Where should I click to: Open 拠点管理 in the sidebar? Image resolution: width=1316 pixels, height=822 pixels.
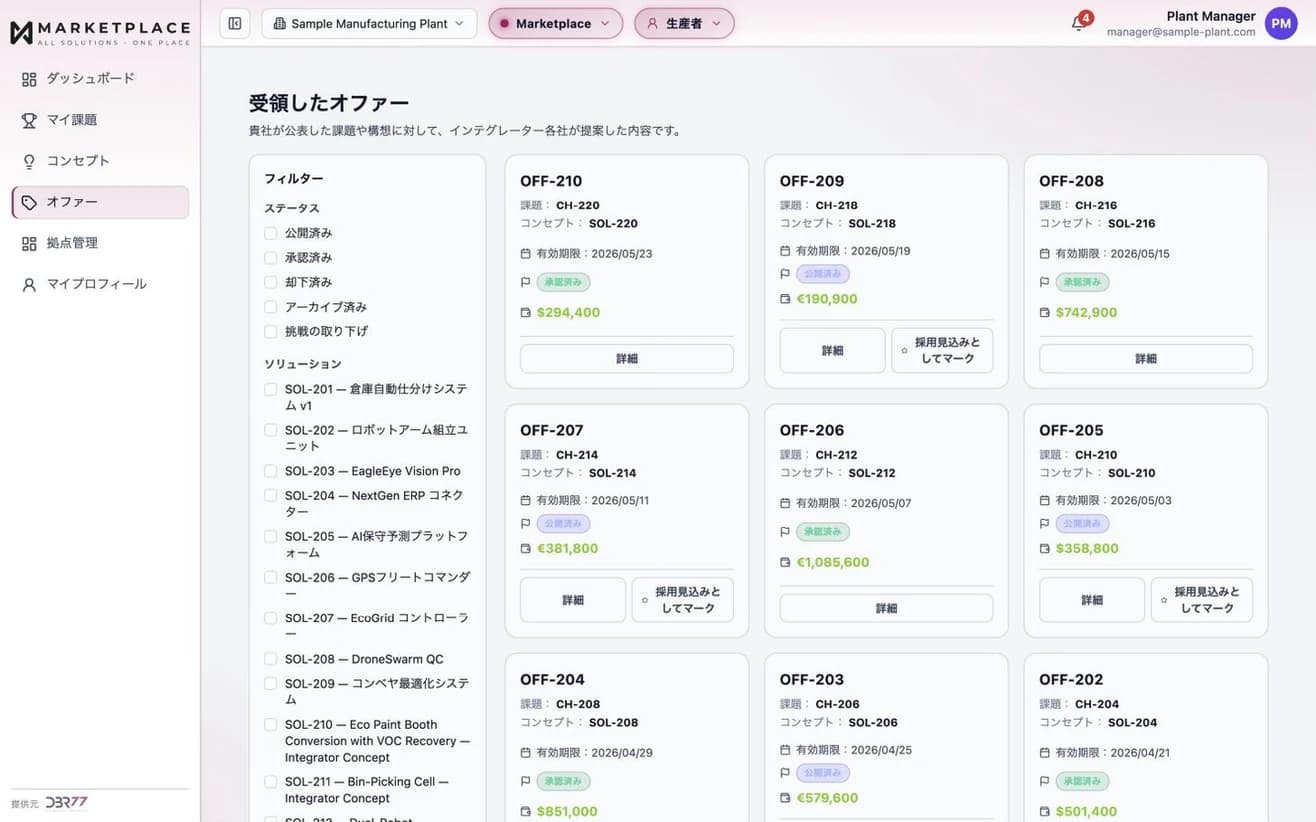tap(100, 243)
